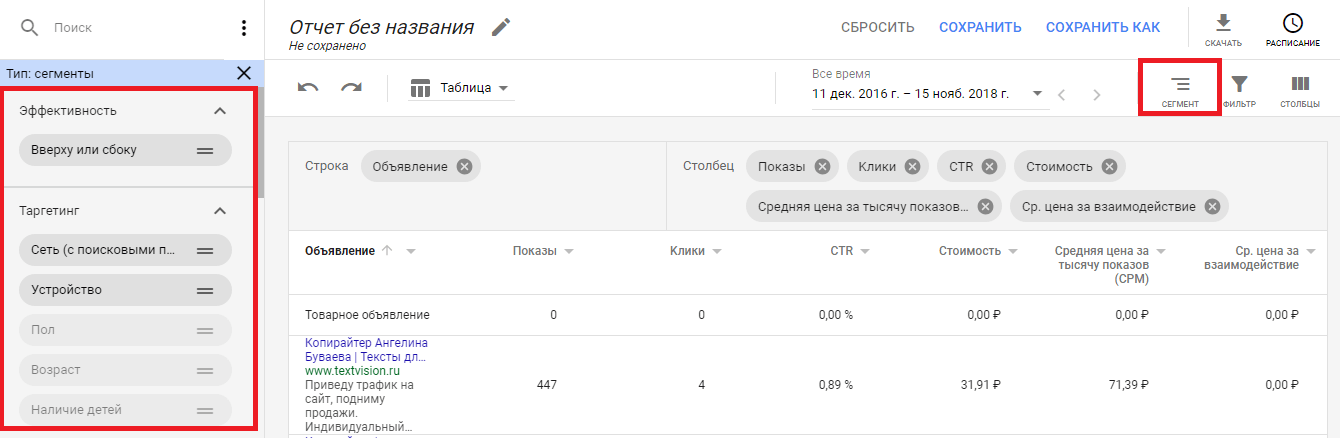1340x438 pixels.
Task: Click the СОХРАНИТЬ button
Action: tap(980, 27)
